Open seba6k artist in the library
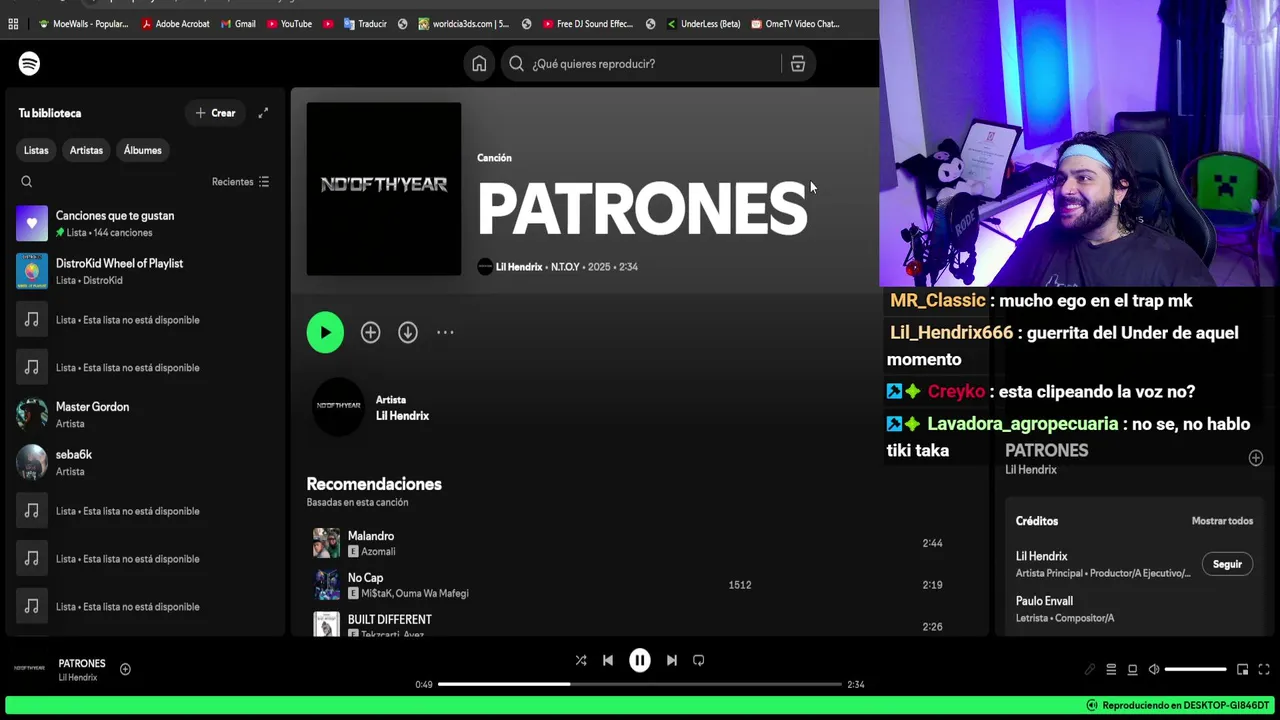Image resolution: width=1280 pixels, height=720 pixels. point(145,462)
